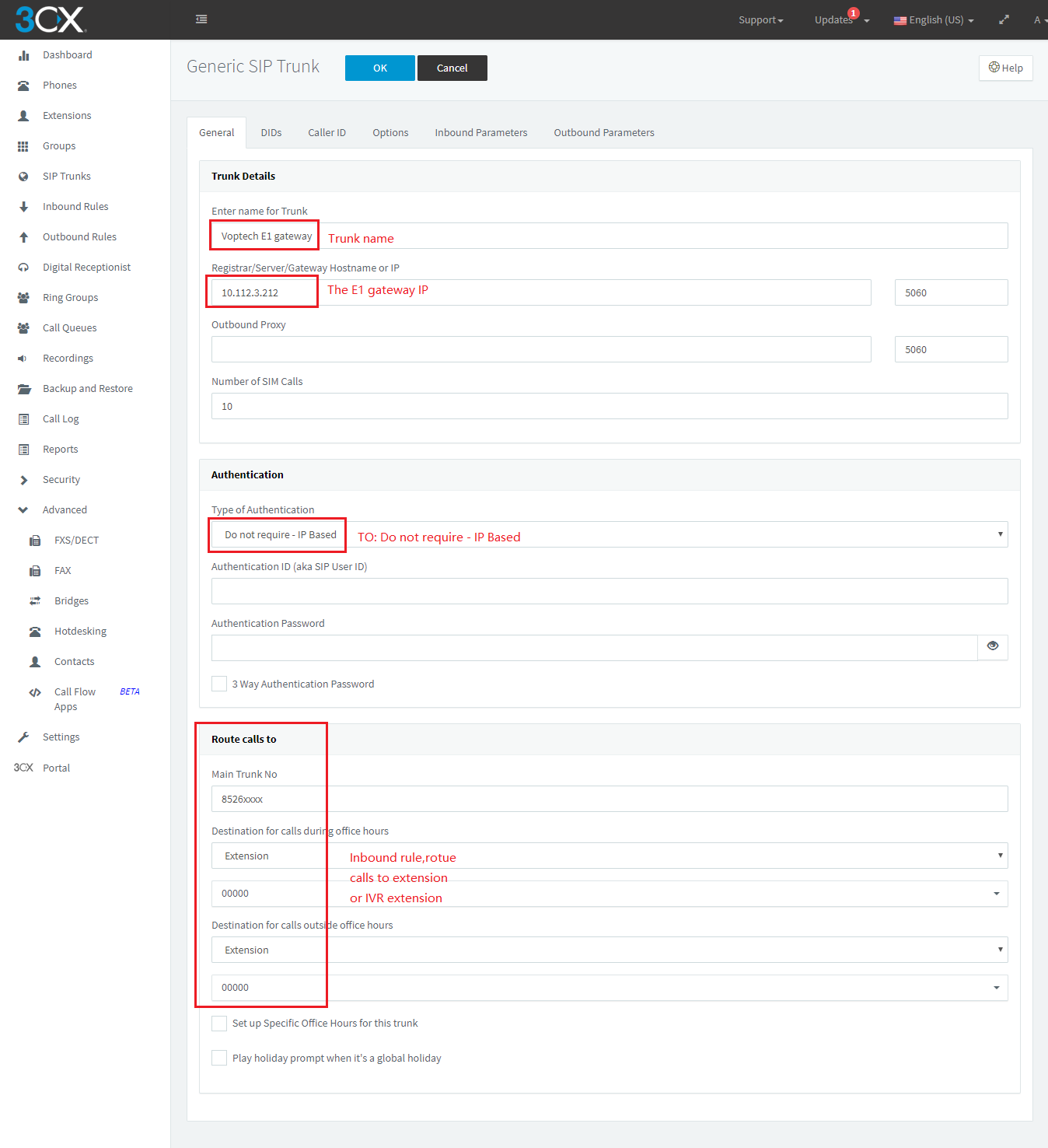
Task: Open Hotdesking under Advanced
Action: (80, 632)
